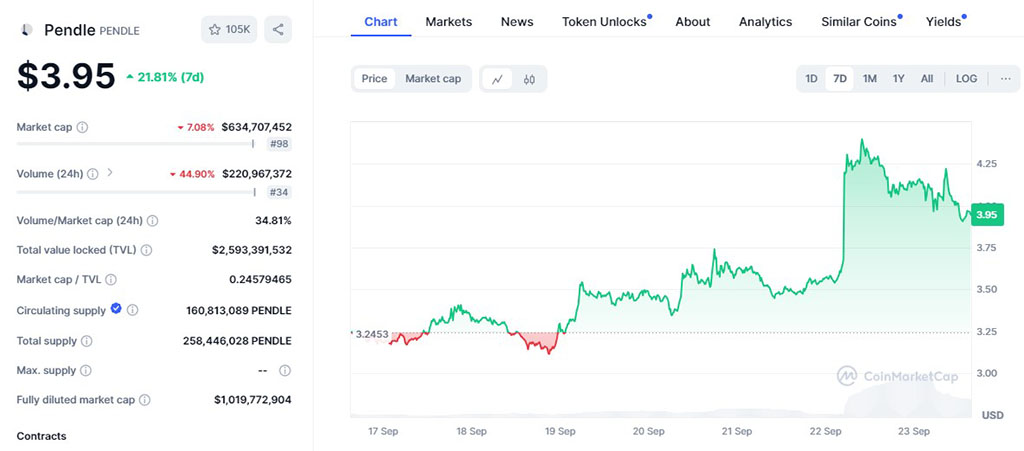Click the Pendle coin logo icon
The width and height of the screenshot is (1024, 451).
click(27, 29)
